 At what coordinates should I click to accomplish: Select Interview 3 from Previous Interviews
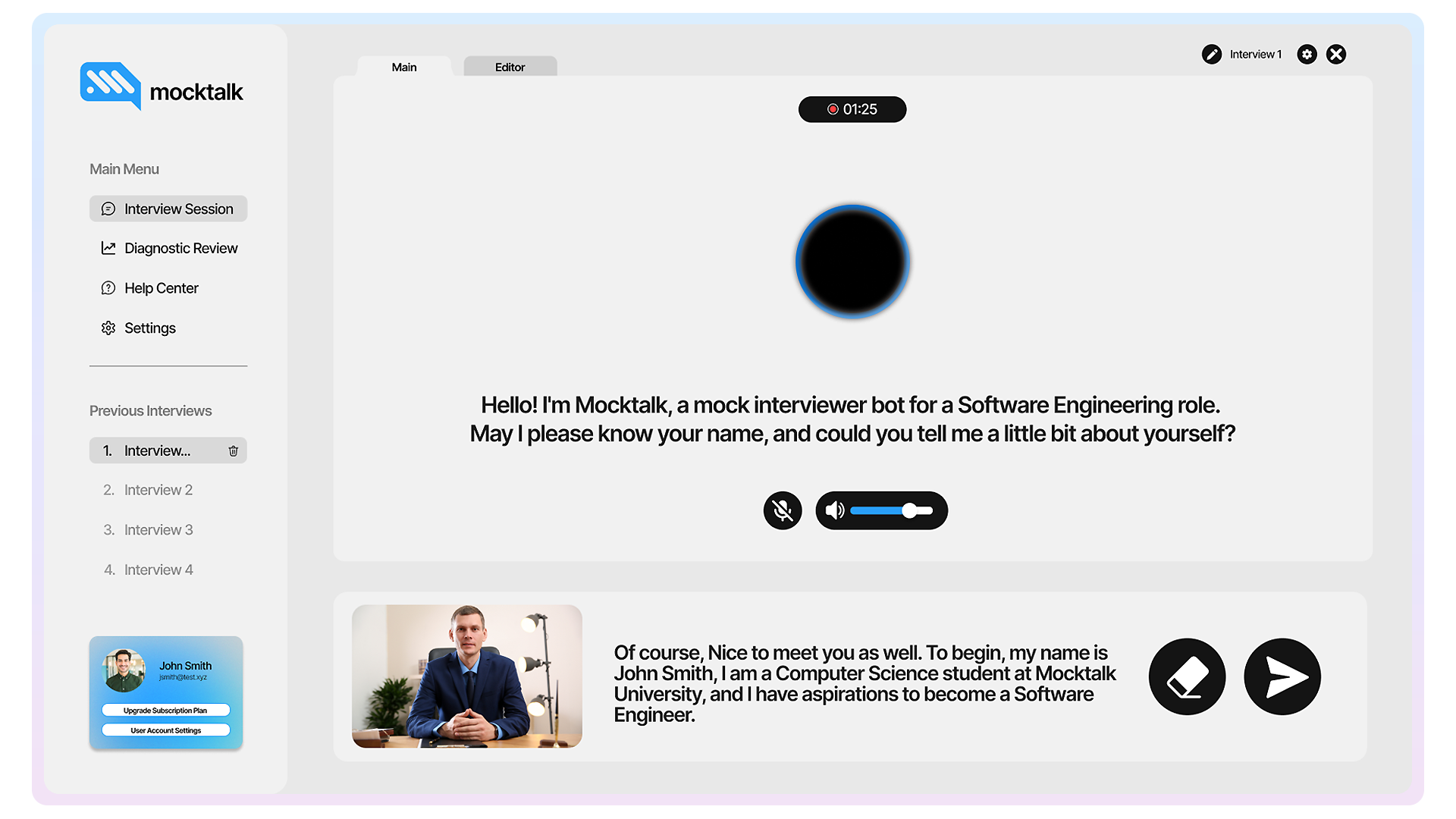(158, 529)
